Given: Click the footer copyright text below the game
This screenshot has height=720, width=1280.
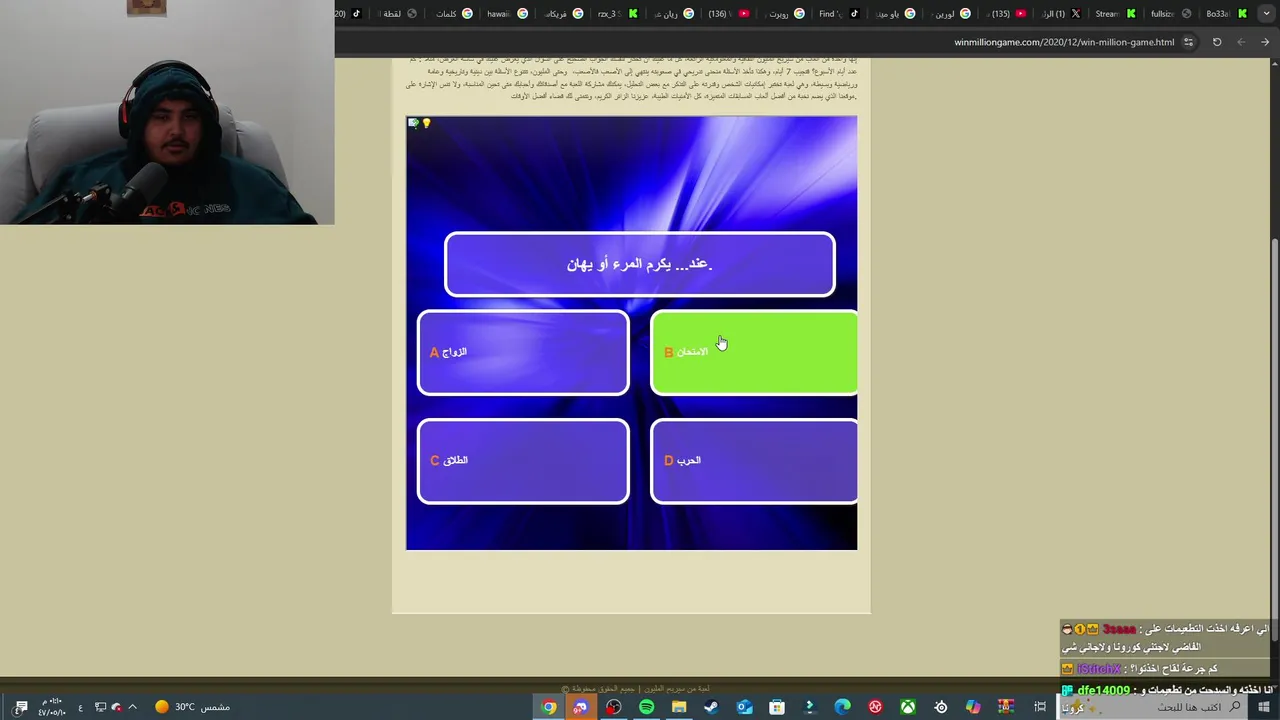Looking at the screenshot, I should coord(636,689).
